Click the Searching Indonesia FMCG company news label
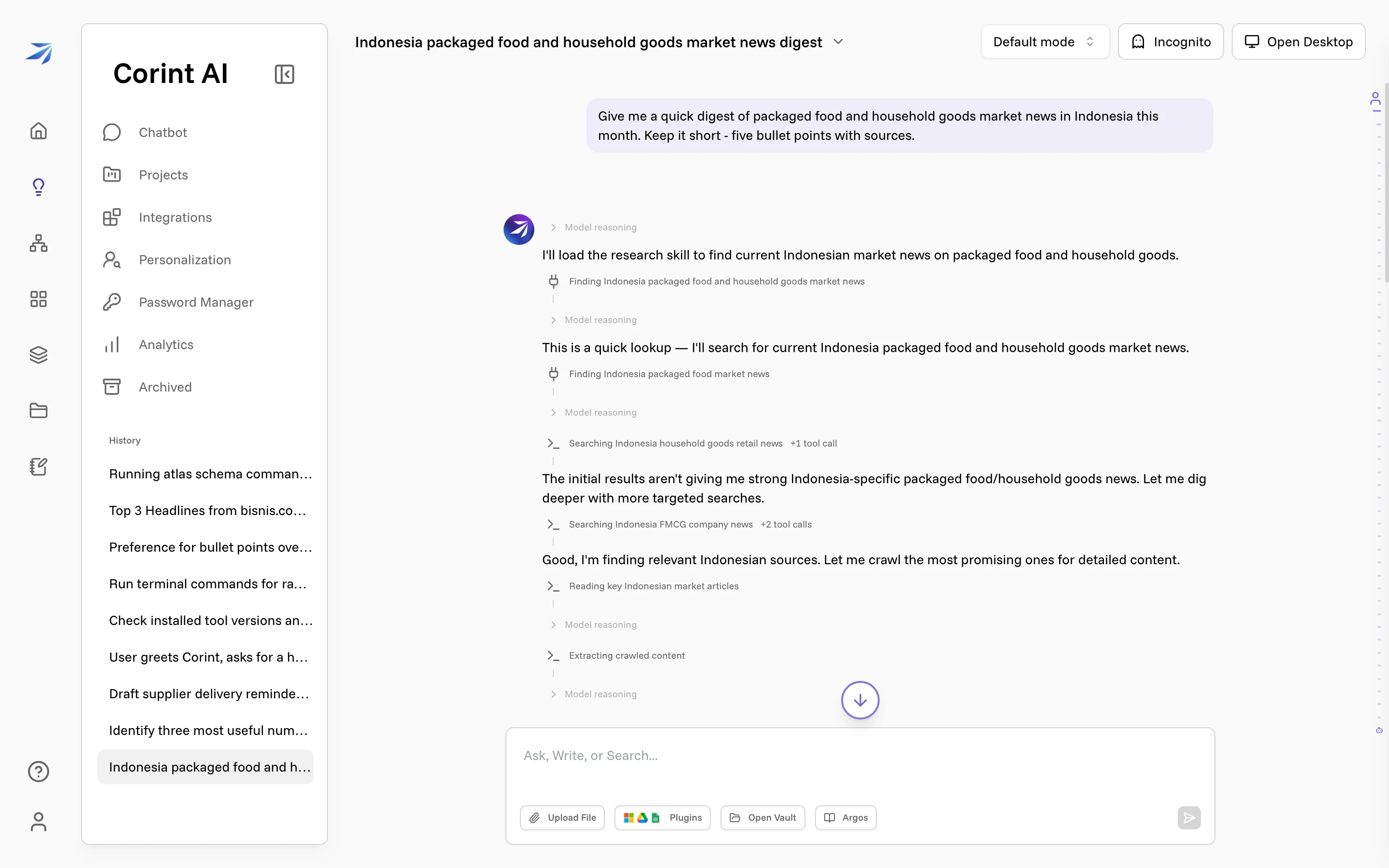The width and height of the screenshot is (1389, 868). (661, 524)
